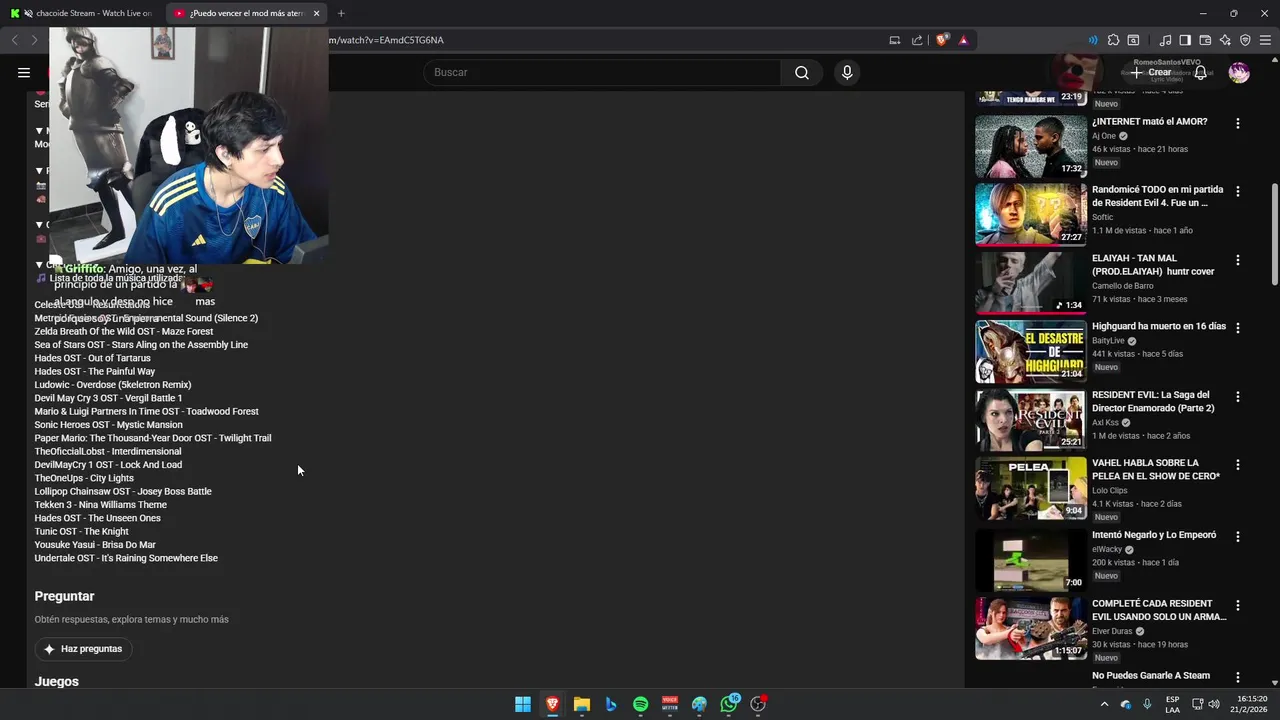Open the Windows Start menu

(523, 704)
